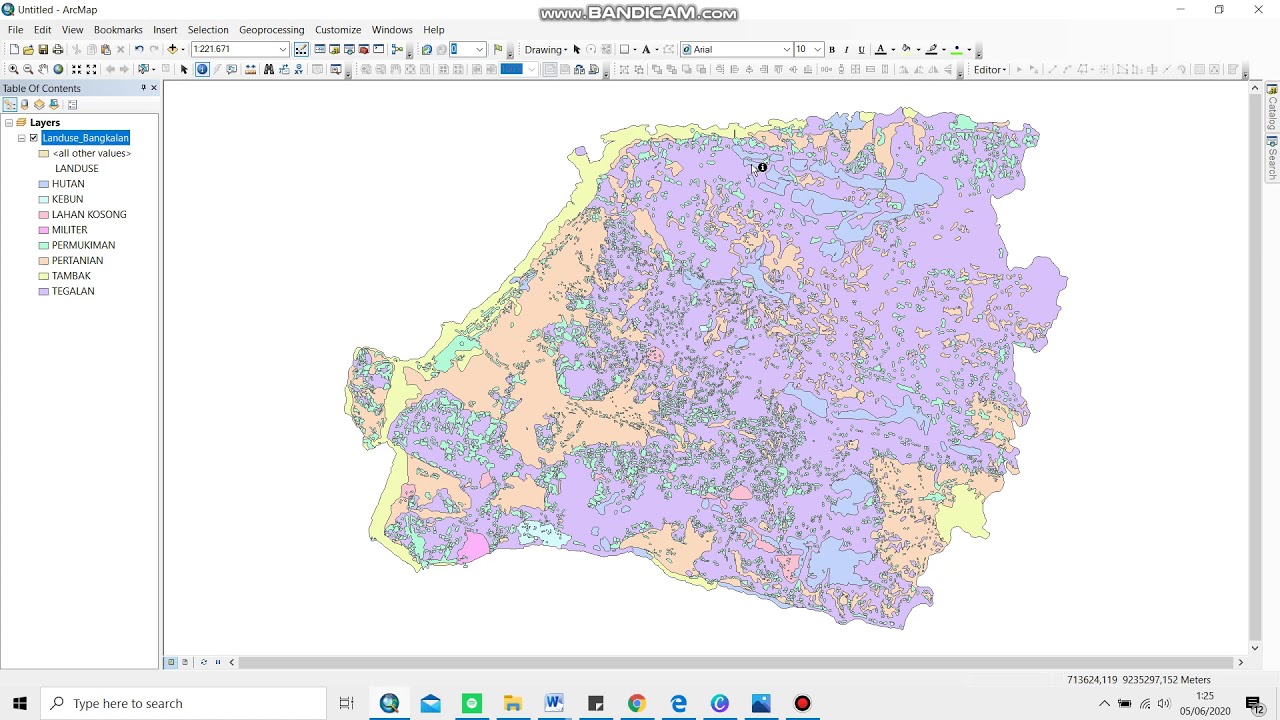Click the Add Data button
1280x720 pixels.
(172, 49)
